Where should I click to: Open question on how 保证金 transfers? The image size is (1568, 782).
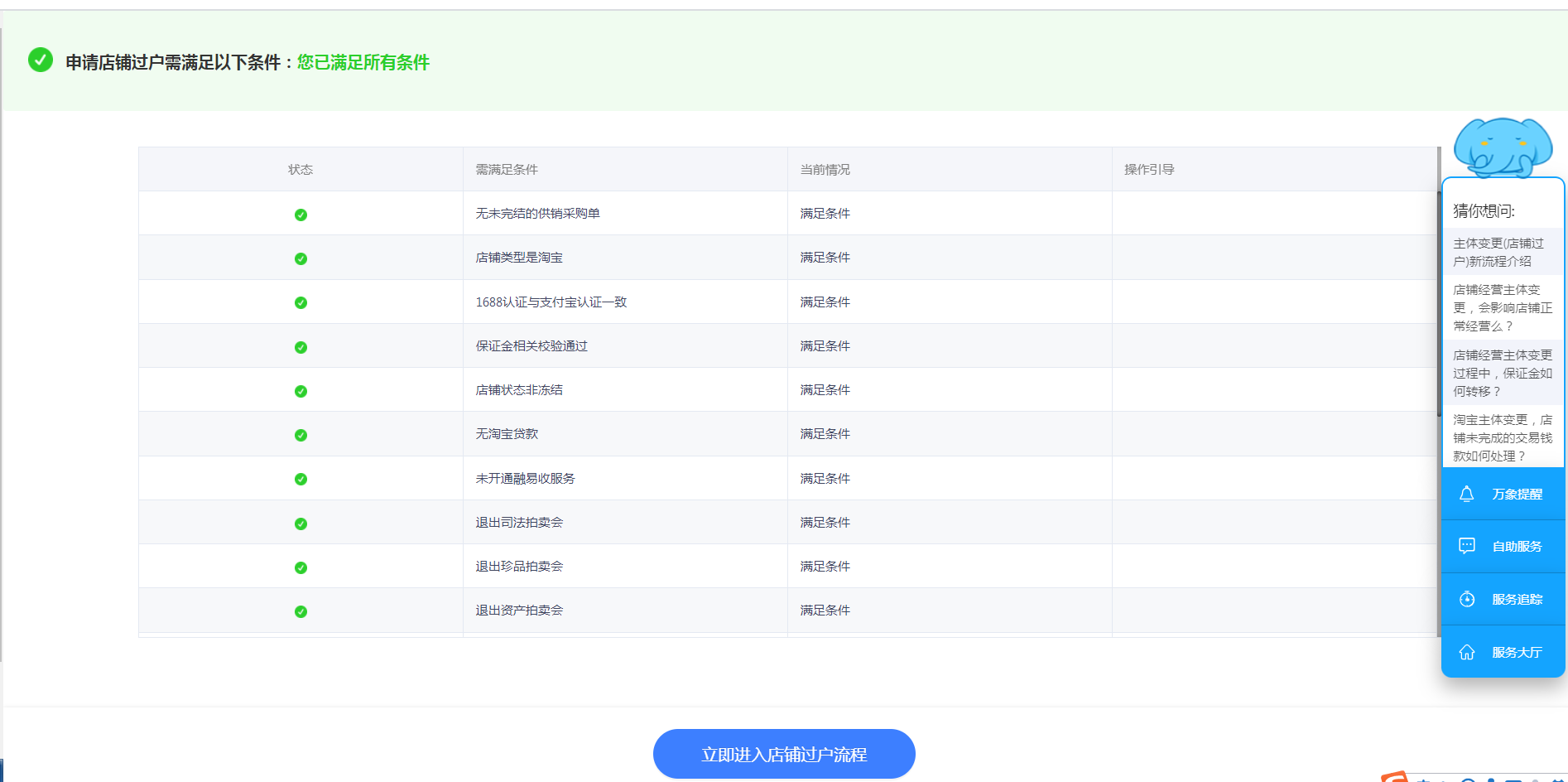click(x=1502, y=373)
